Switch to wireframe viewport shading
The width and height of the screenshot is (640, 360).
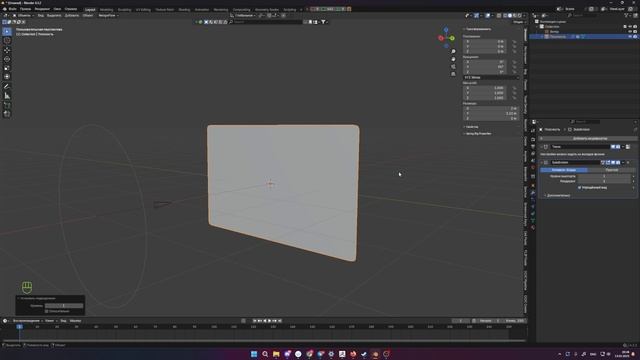coord(505,16)
